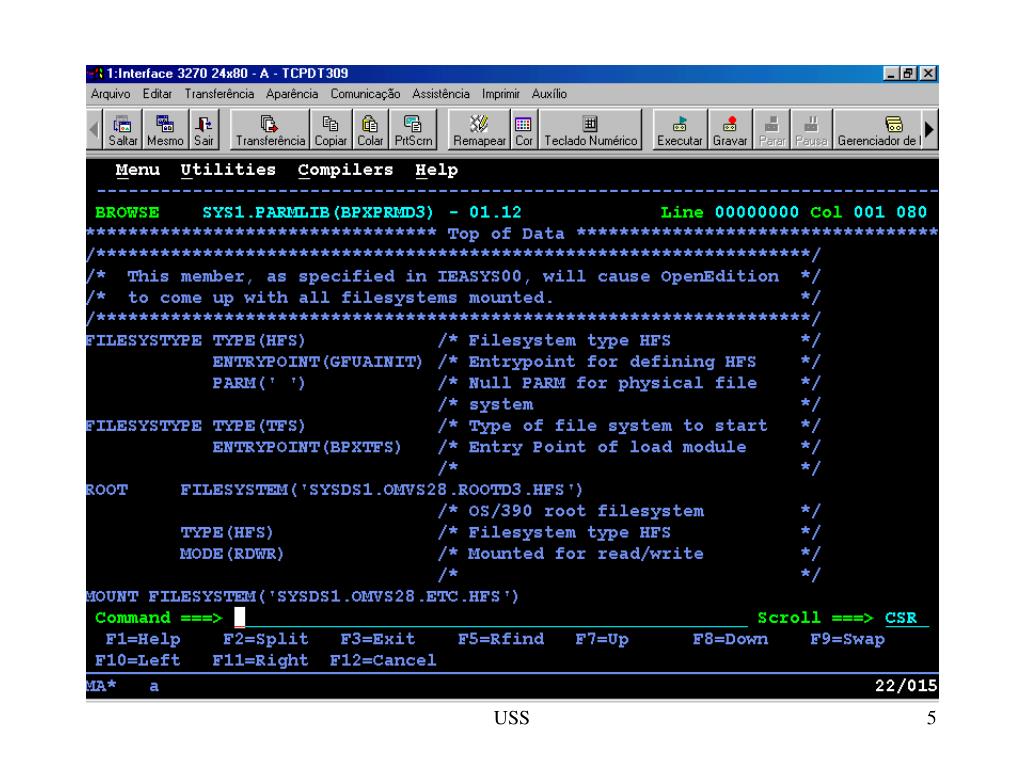Click the F11=Right function key label

tap(260, 660)
